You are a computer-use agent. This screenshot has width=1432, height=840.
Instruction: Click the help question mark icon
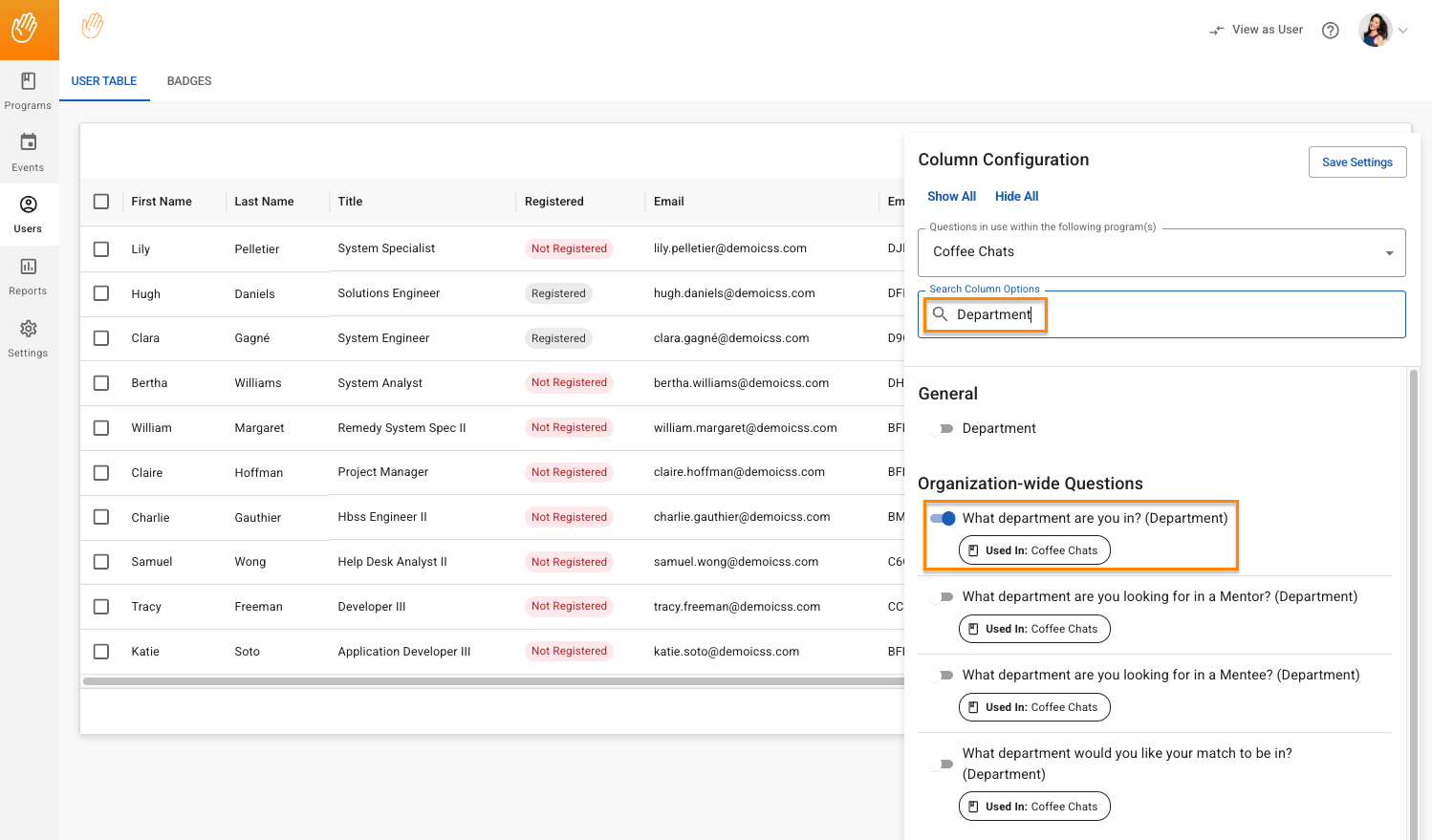(1330, 31)
